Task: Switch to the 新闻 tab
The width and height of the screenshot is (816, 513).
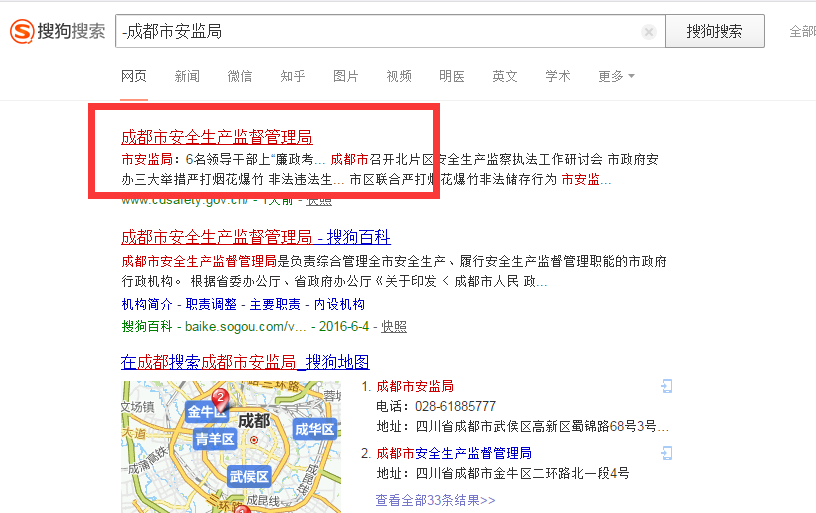Action: point(187,76)
